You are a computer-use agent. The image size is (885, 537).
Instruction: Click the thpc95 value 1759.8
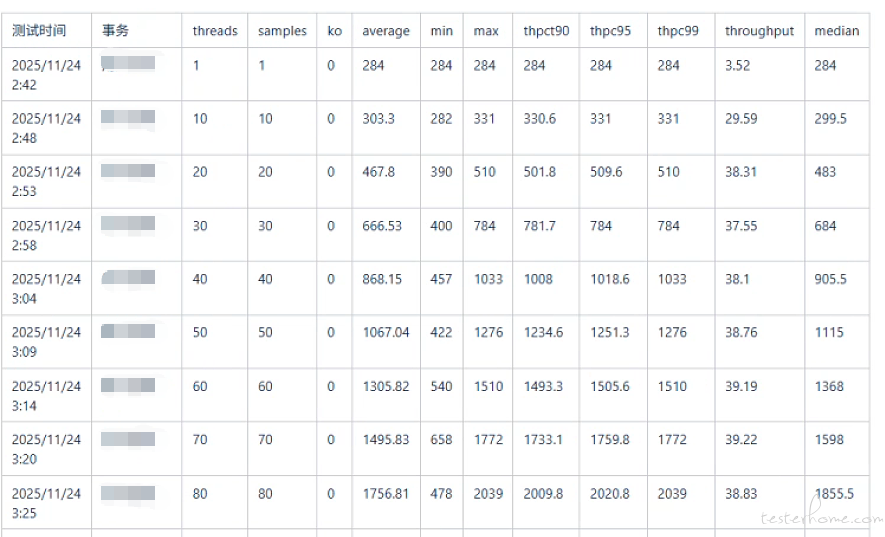[610, 439]
